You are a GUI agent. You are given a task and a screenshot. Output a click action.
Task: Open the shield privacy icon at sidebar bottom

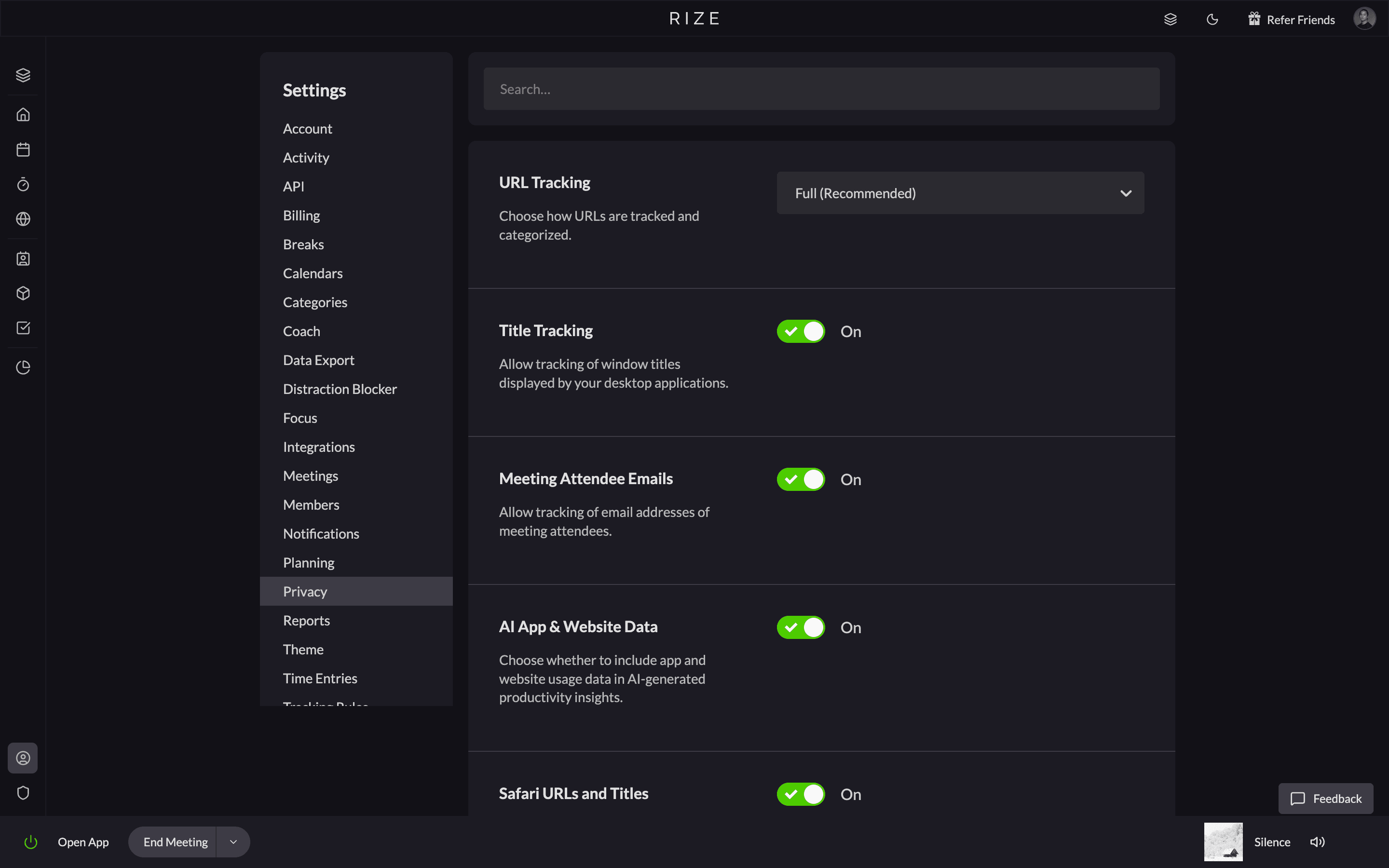coord(23,792)
